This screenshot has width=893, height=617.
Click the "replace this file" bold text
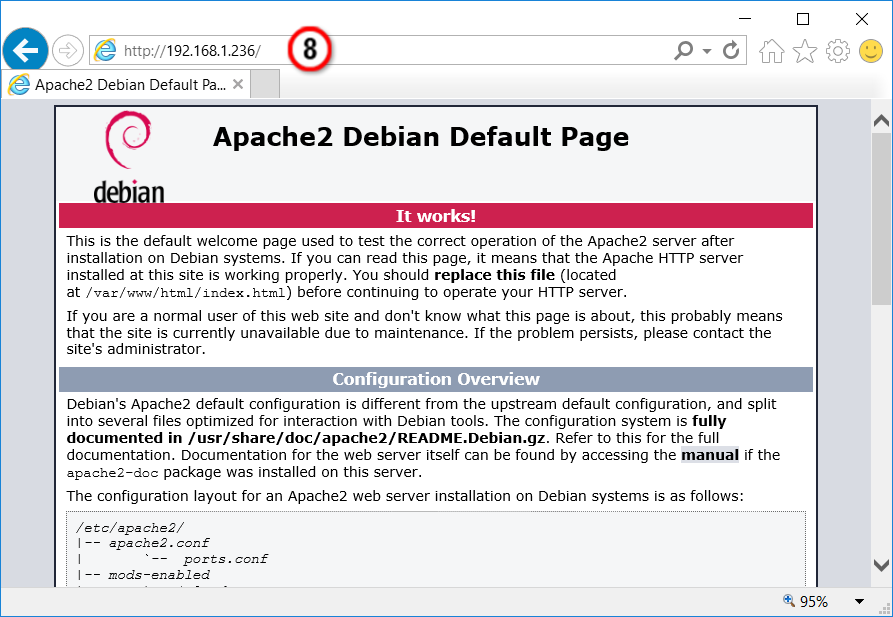click(x=494, y=275)
